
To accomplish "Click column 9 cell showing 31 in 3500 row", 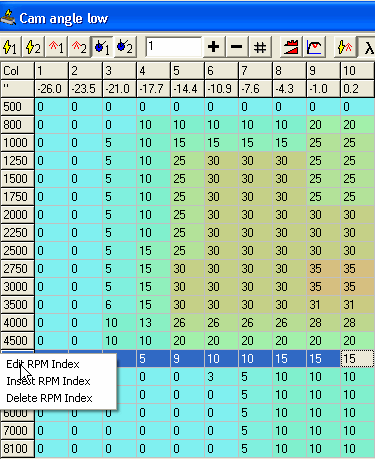I will click(323, 305).
